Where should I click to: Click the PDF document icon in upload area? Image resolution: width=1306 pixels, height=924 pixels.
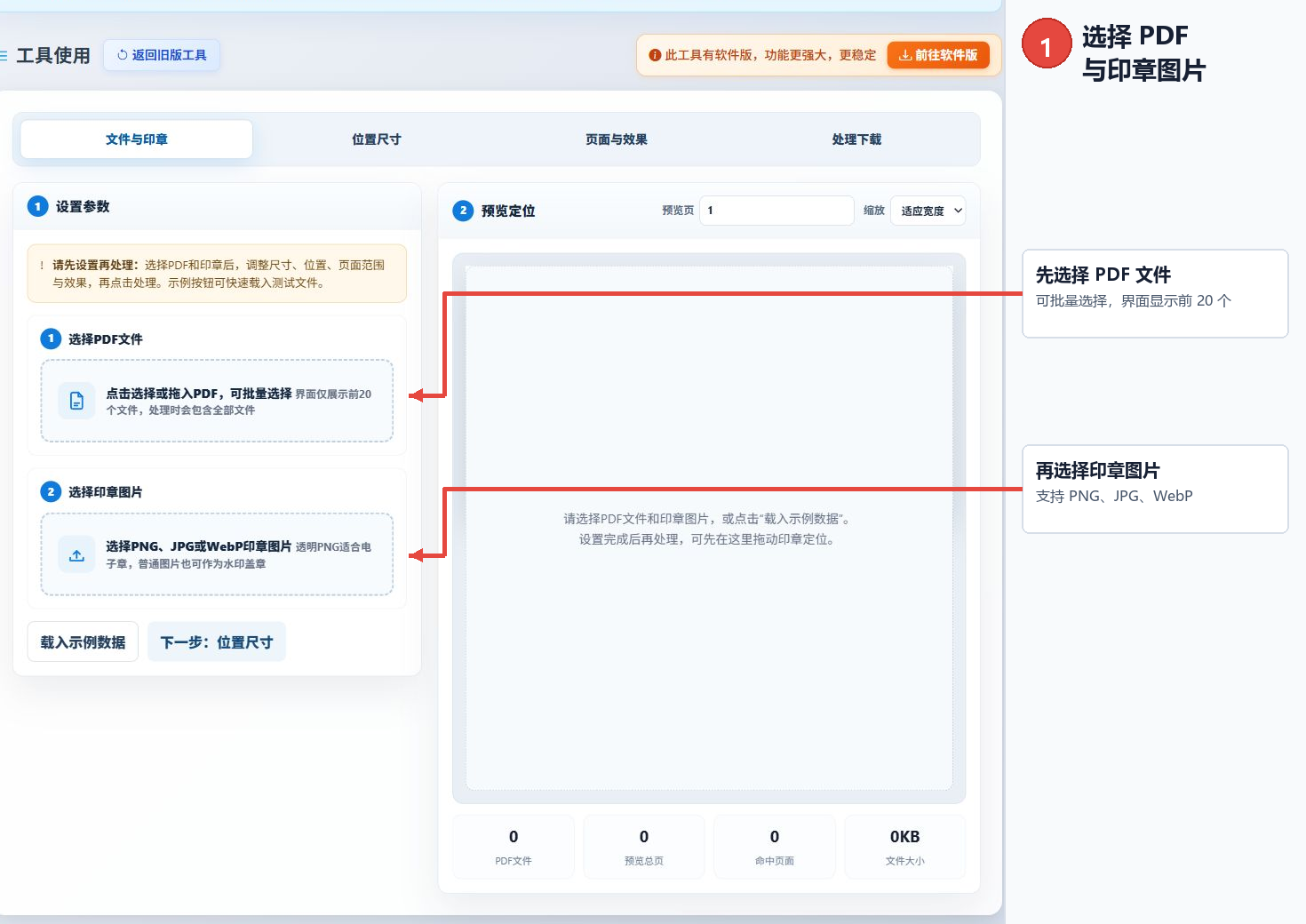click(x=76, y=401)
